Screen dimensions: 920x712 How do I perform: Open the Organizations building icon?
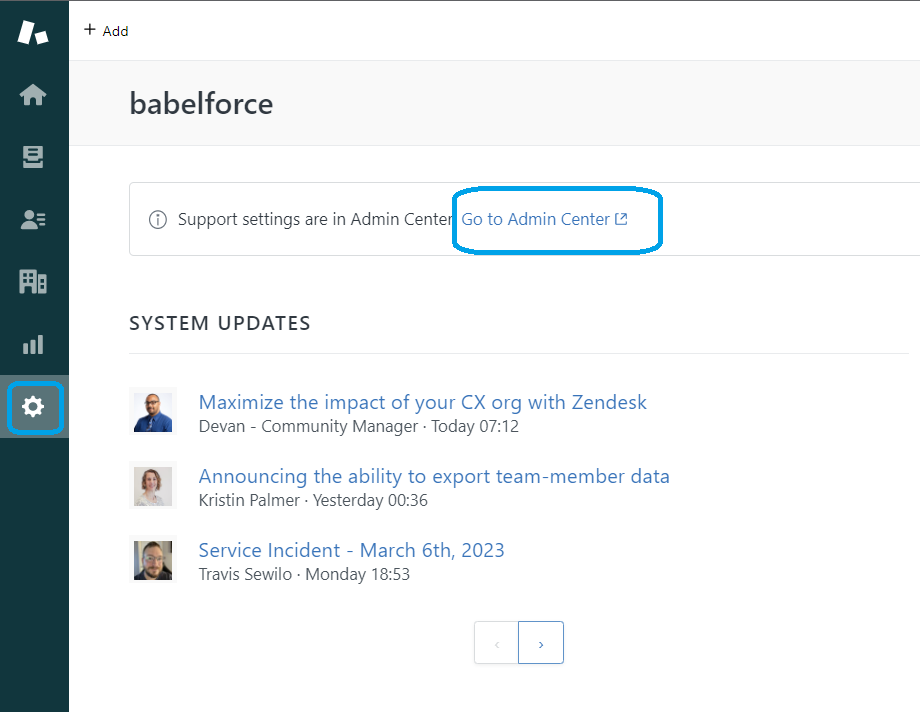pos(33,282)
